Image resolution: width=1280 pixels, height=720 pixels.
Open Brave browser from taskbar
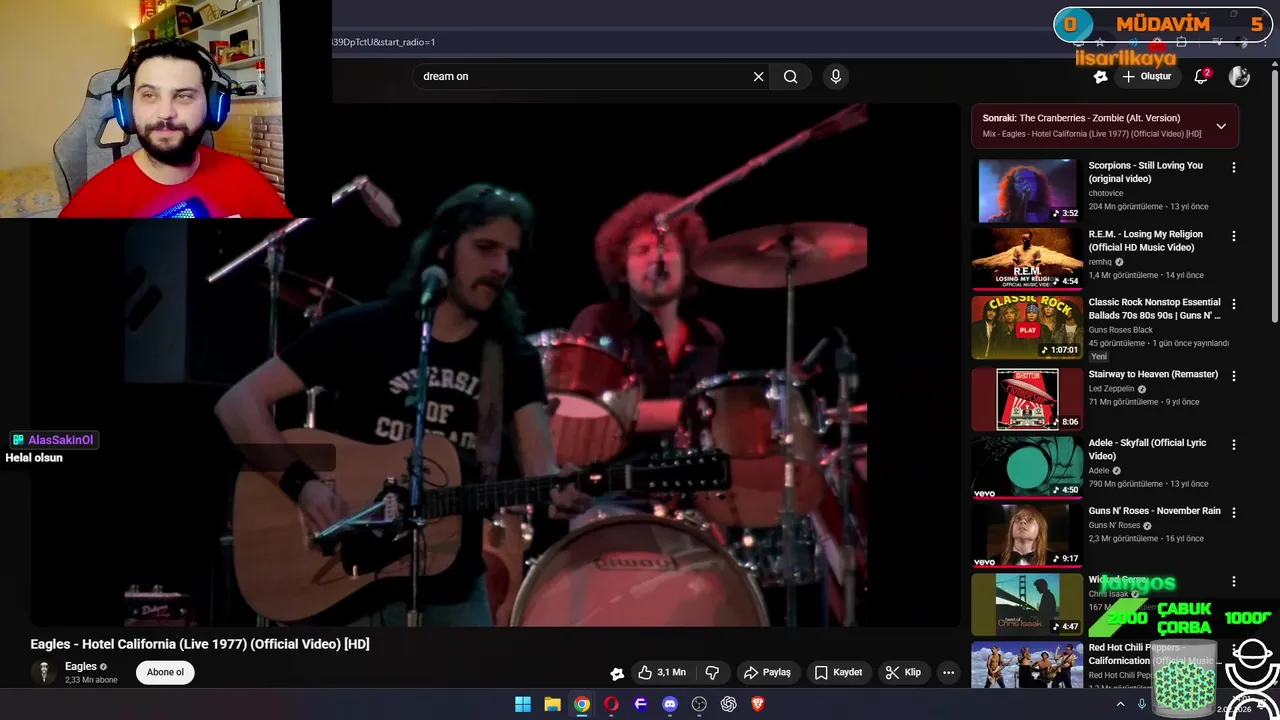click(x=758, y=704)
